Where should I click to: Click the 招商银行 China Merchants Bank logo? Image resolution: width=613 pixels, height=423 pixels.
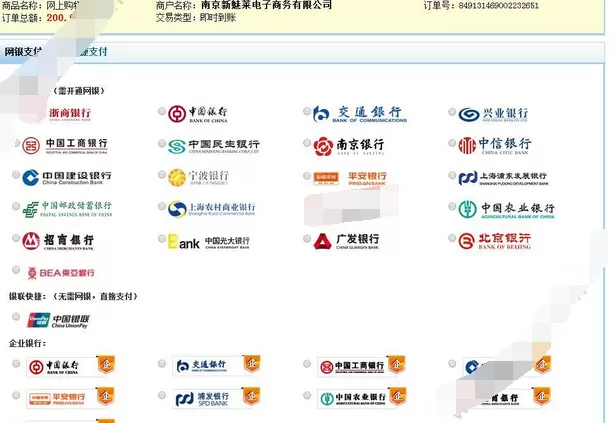58,241
